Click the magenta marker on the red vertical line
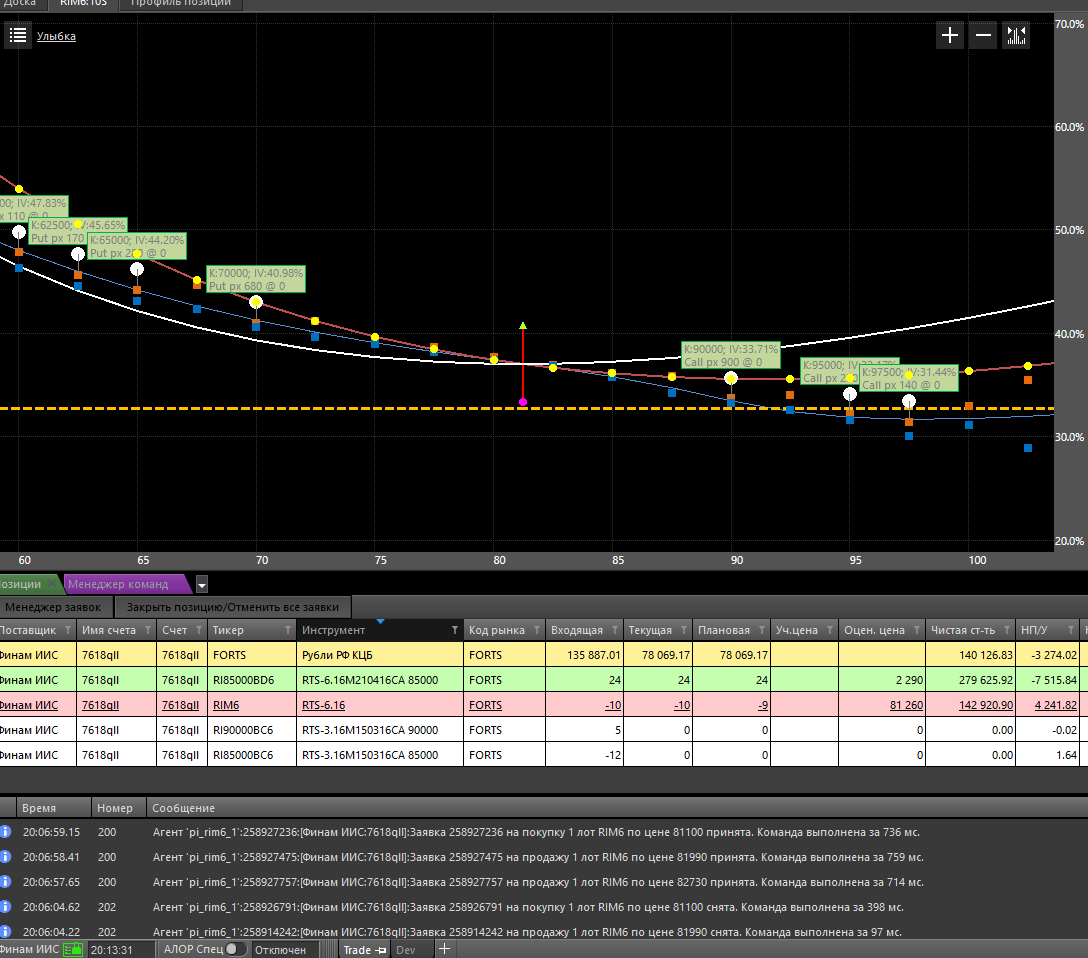Screen dimensions: 1088x958 [523, 402]
